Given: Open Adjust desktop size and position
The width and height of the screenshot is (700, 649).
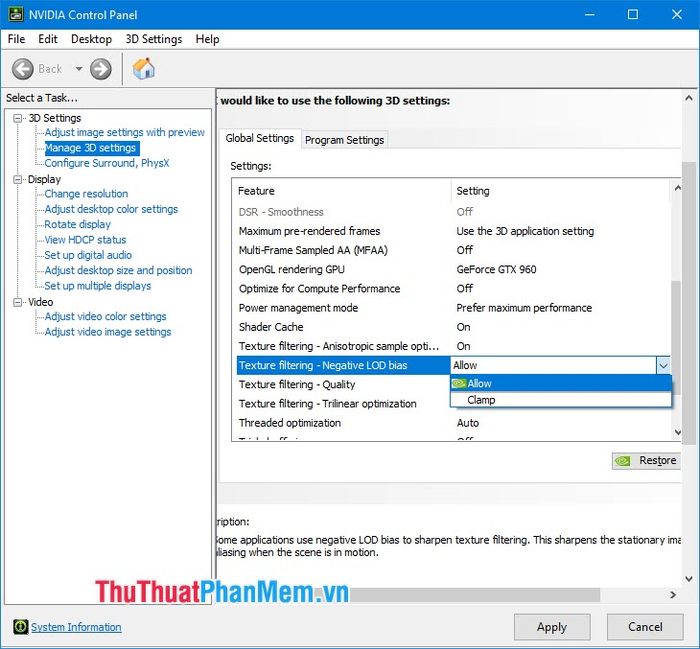Looking at the screenshot, I should coord(118,270).
